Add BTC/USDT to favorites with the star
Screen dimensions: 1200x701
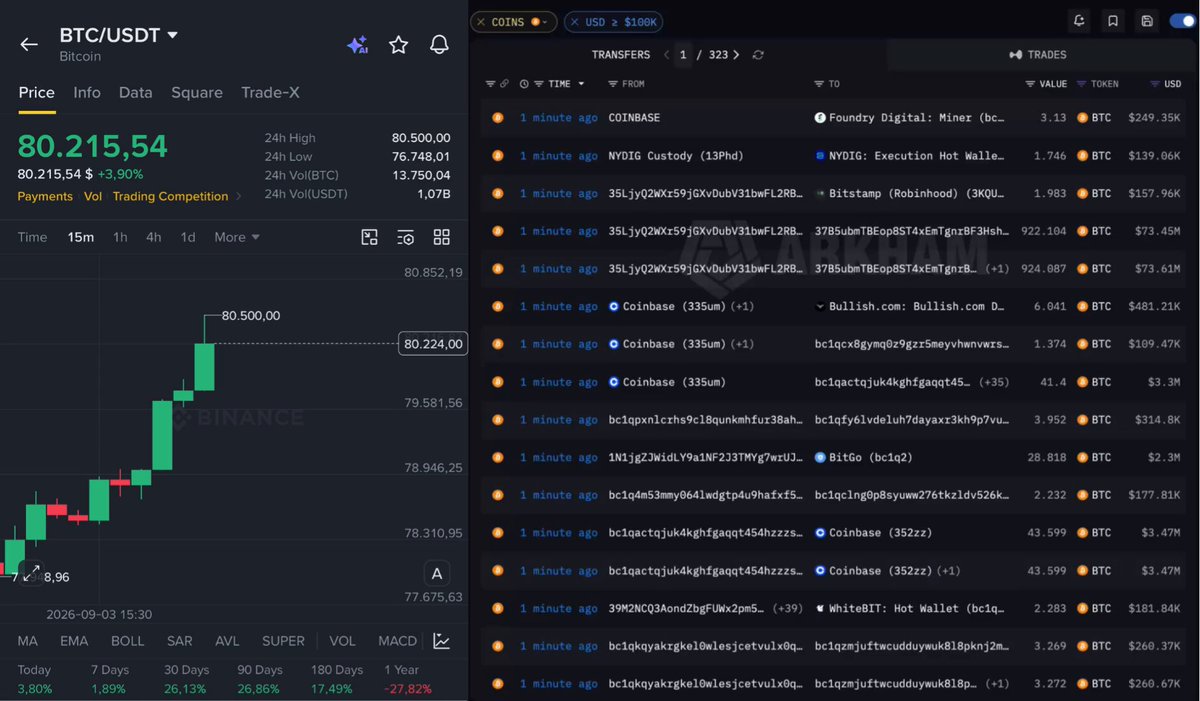click(x=398, y=44)
